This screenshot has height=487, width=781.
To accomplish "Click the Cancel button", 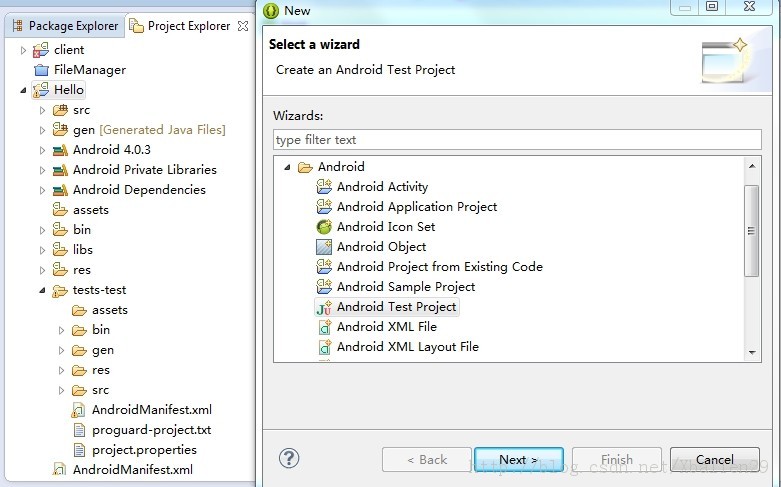I will [715, 459].
